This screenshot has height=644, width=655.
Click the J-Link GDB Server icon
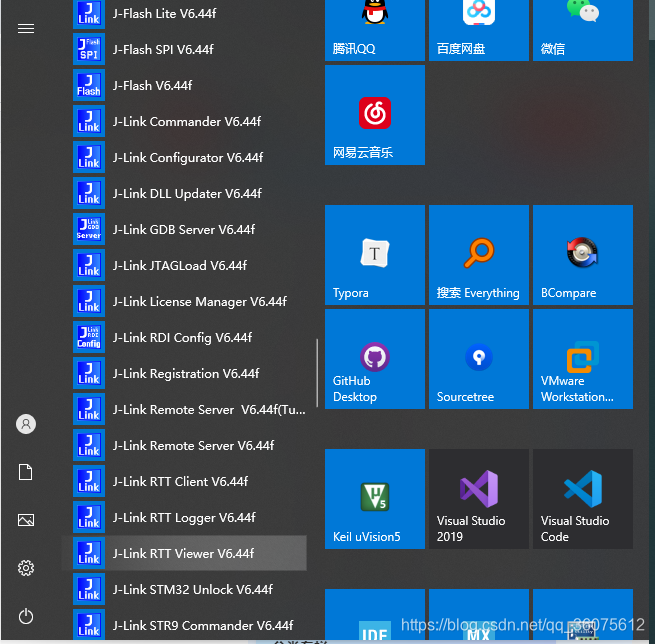click(x=89, y=229)
